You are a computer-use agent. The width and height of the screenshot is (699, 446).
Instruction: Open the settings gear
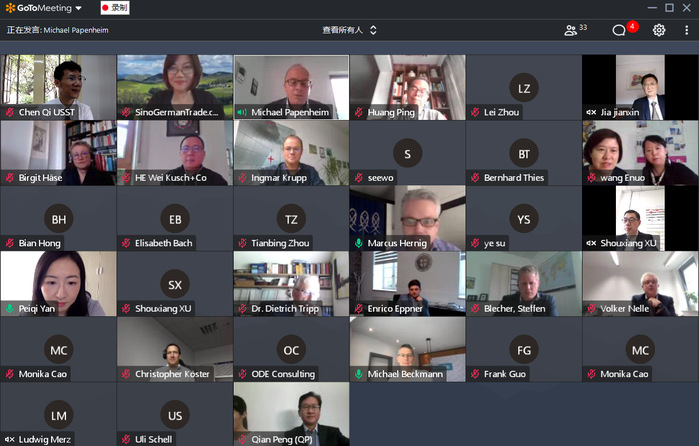coord(659,30)
